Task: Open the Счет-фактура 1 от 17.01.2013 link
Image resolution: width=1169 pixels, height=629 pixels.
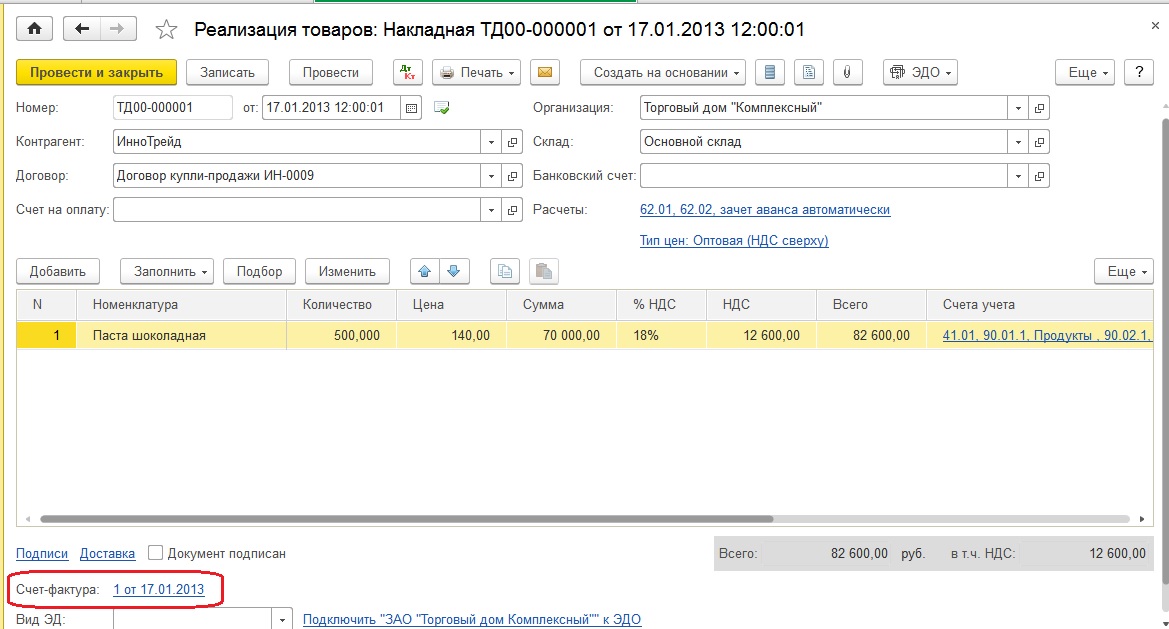Action: click(x=158, y=590)
